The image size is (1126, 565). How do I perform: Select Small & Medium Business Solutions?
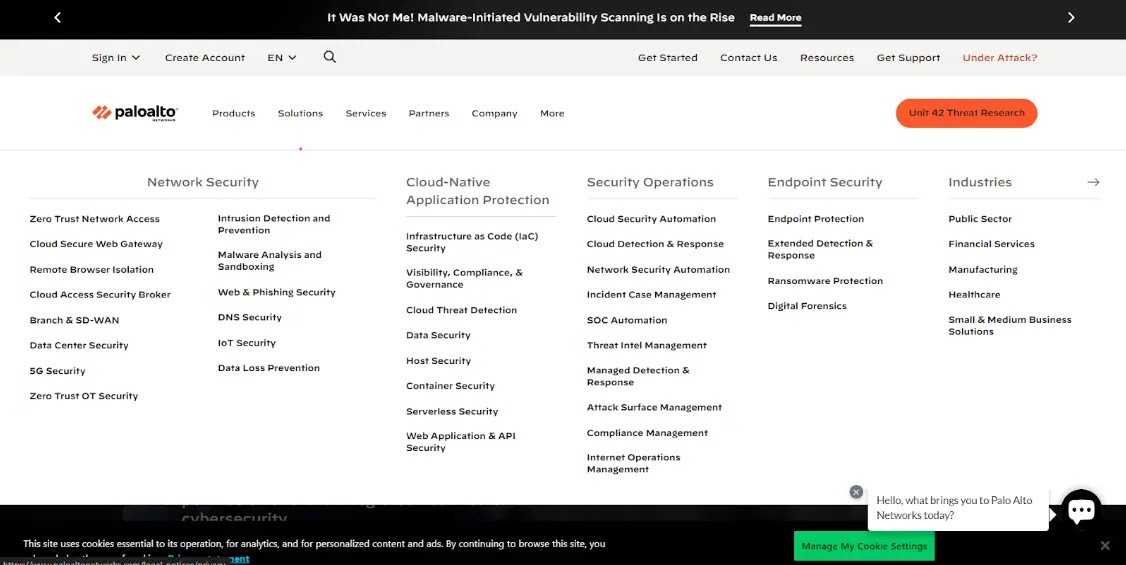(x=1010, y=325)
